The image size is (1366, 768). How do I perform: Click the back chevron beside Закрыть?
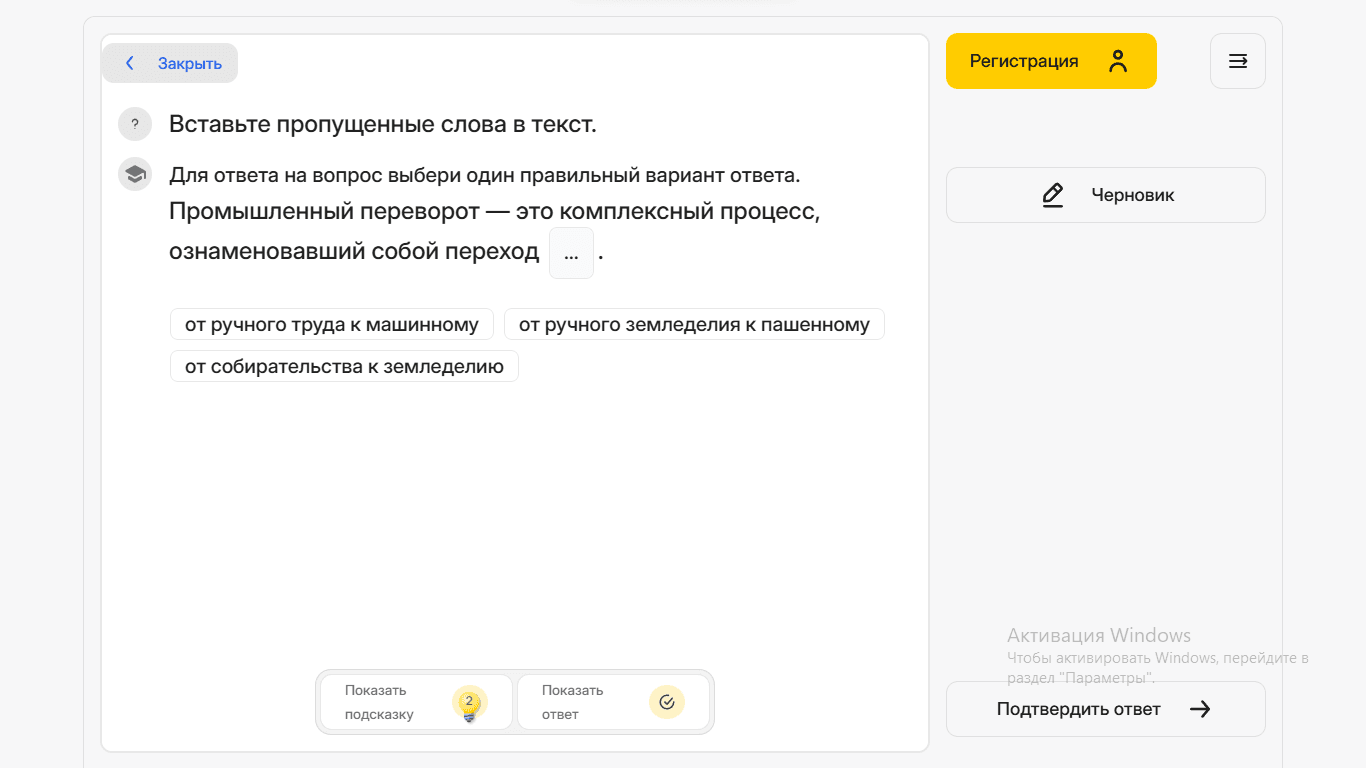tap(129, 63)
